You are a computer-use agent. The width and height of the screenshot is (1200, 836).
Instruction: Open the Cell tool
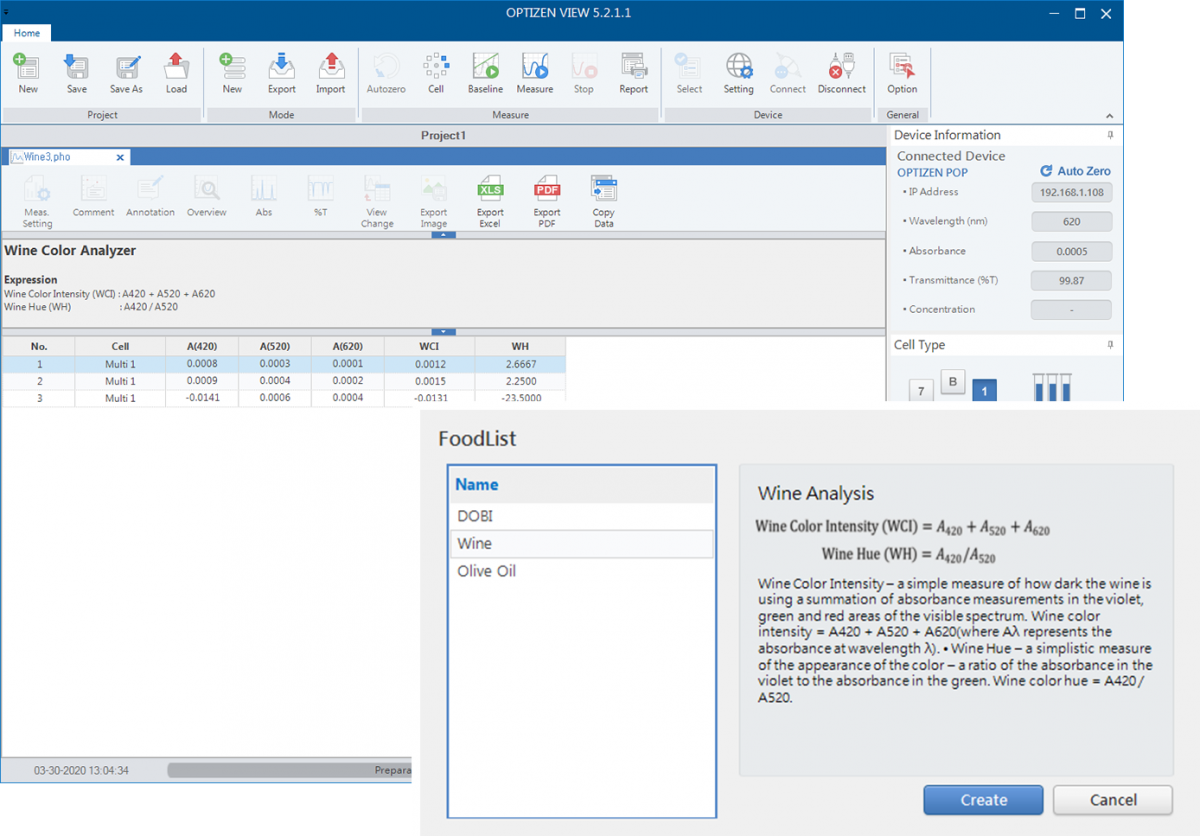436,74
